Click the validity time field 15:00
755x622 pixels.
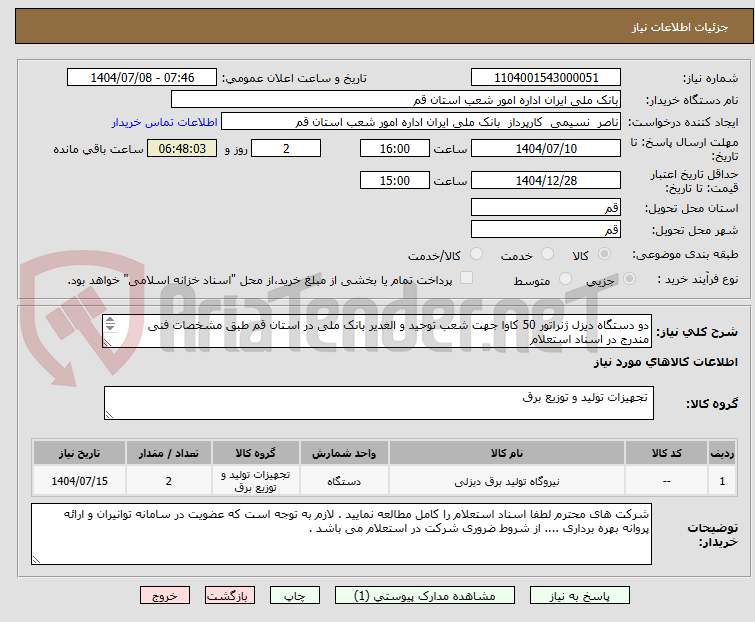pos(394,180)
